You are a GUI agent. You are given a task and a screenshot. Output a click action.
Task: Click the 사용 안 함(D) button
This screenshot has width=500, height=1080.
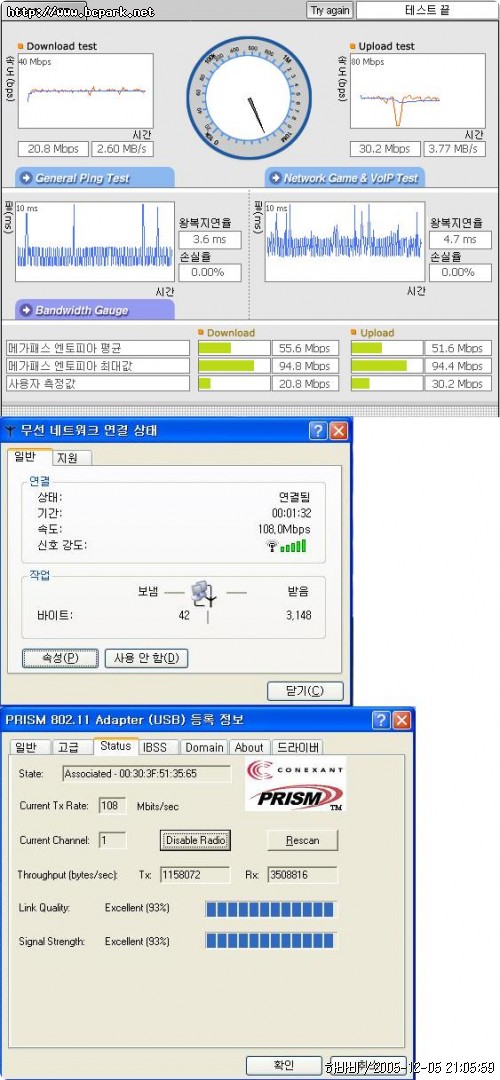pyautogui.click(x=146, y=658)
